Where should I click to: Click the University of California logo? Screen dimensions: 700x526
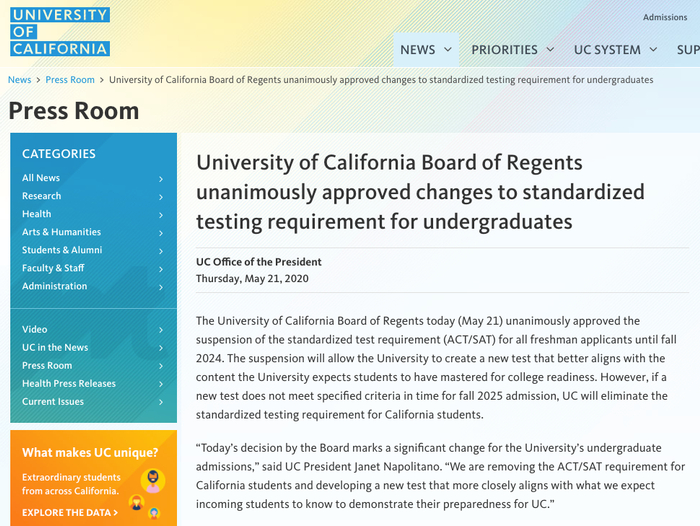tap(60, 31)
